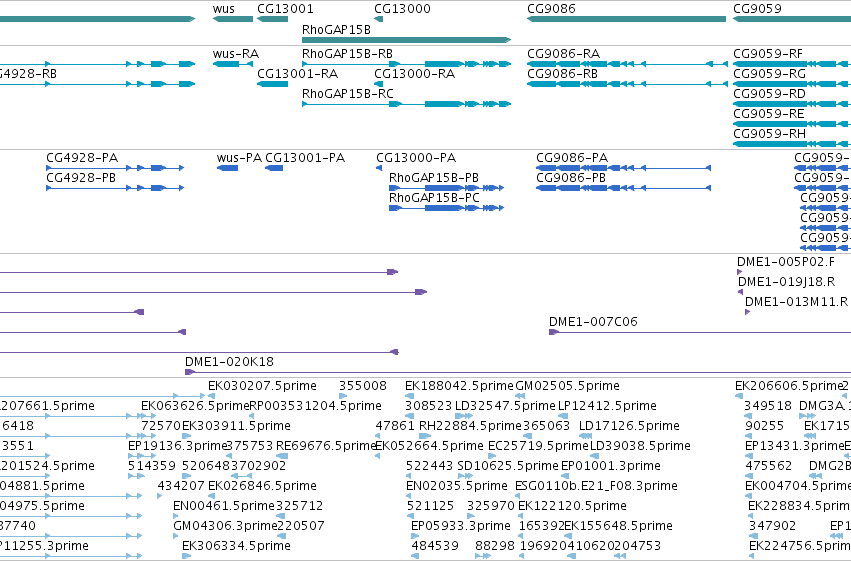Select the EK030207.5prime EST label

pos(262,386)
